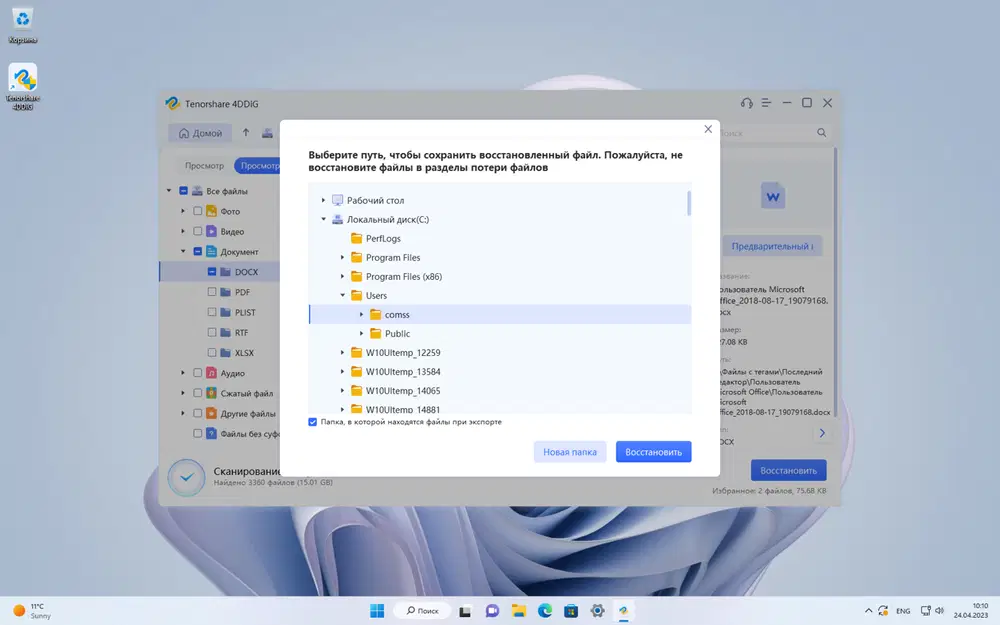Toggle the Document category checkbox
The image size is (1000, 625).
pyautogui.click(x=198, y=251)
